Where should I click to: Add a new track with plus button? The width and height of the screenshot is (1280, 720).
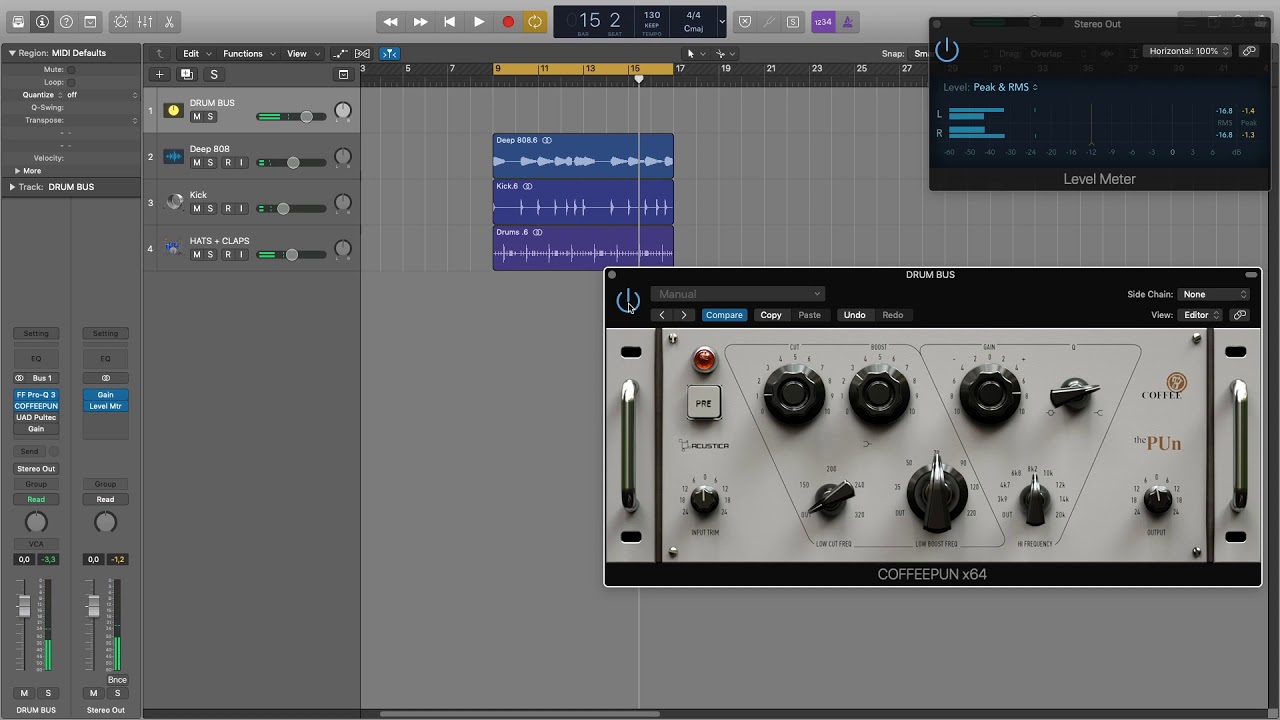click(x=159, y=74)
